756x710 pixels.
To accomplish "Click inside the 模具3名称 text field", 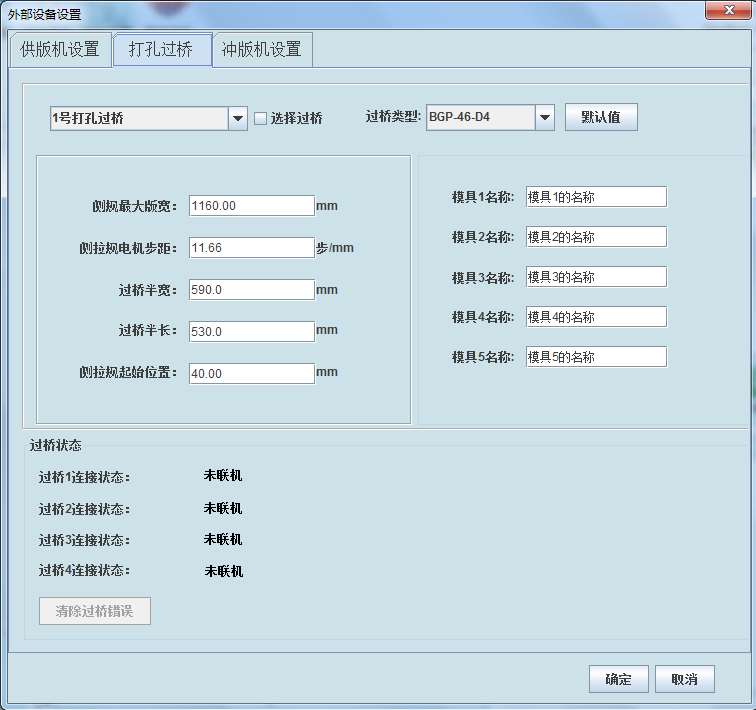I will 595,277.
